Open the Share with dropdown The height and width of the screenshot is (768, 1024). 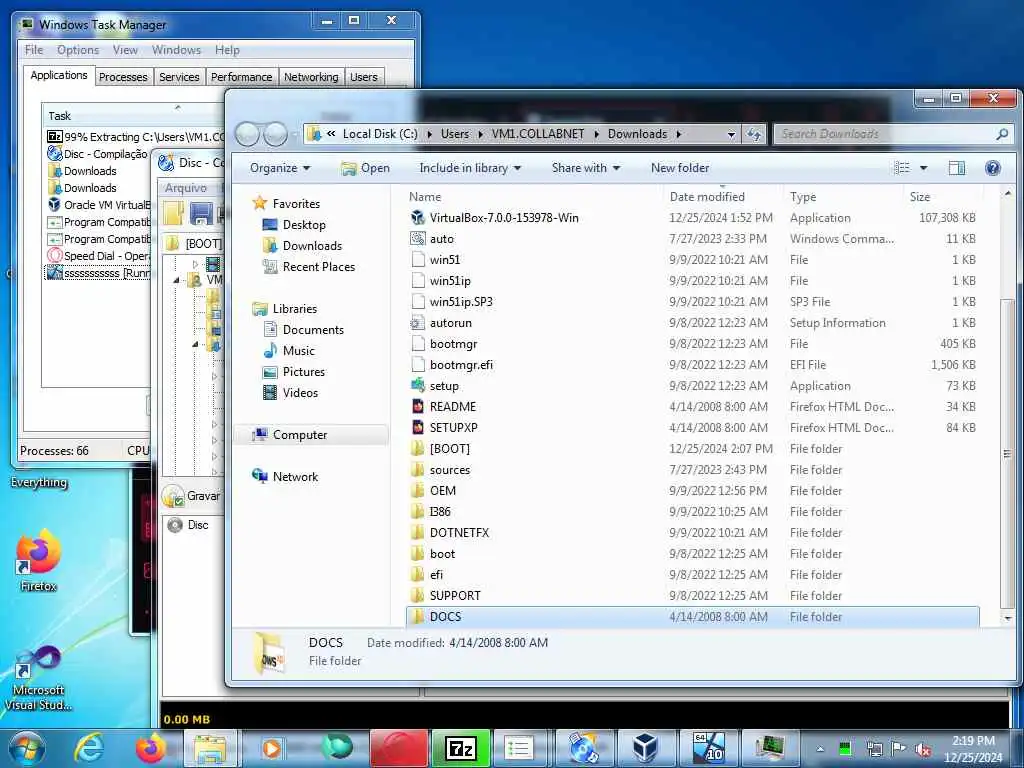[586, 168]
